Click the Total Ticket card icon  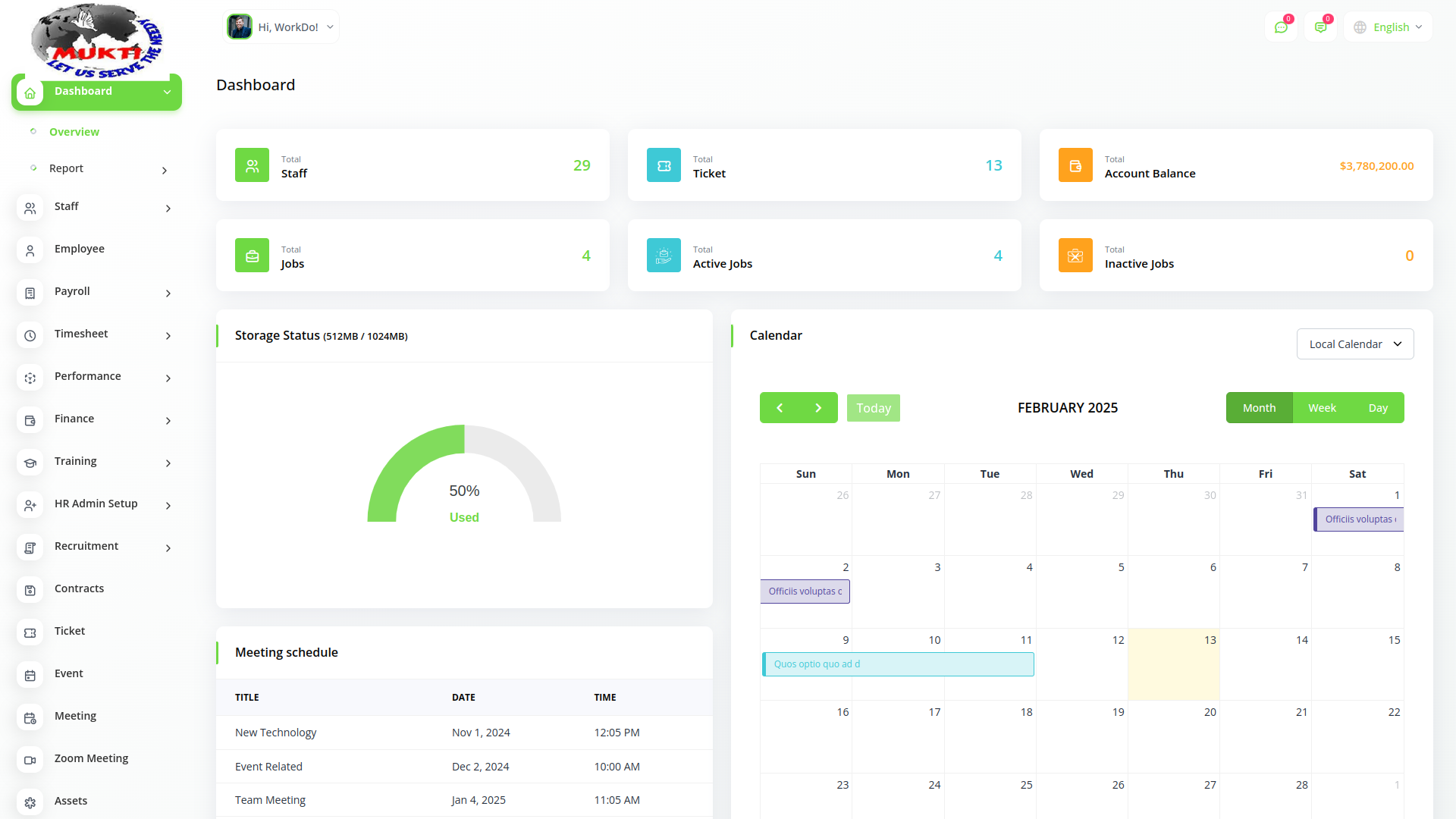[x=664, y=165]
